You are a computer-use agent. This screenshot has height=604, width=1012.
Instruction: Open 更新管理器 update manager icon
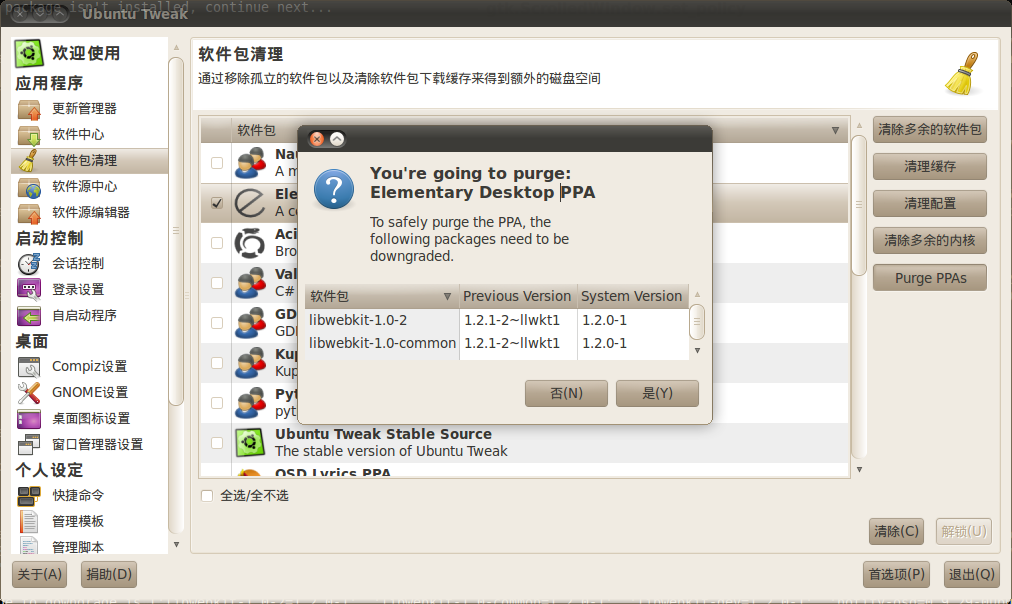[29, 109]
